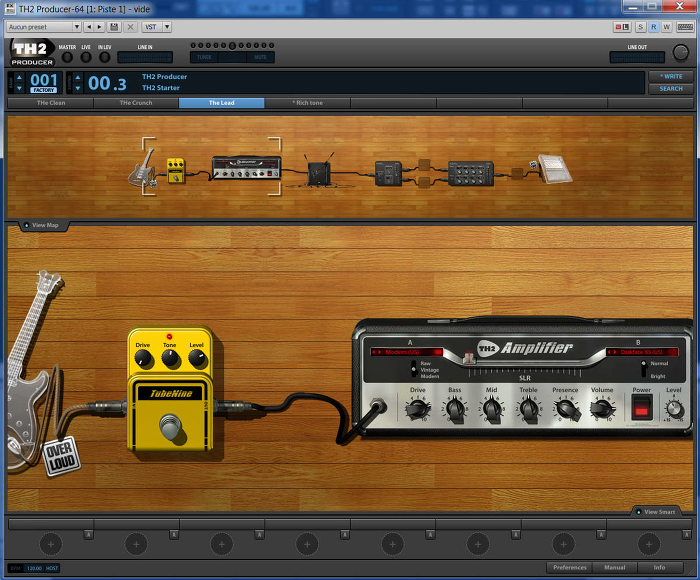Image resolution: width=700 pixels, height=580 pixels.
Task: Click the TubeNine Drive knob
Action: coord(143,359)
